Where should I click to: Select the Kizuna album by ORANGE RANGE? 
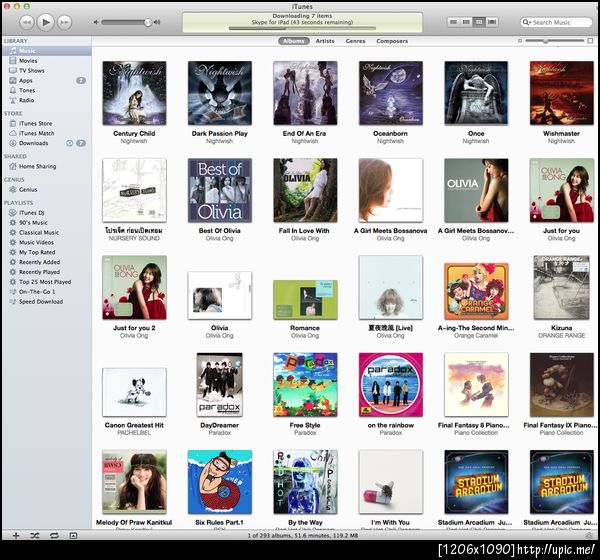[561, 287]
